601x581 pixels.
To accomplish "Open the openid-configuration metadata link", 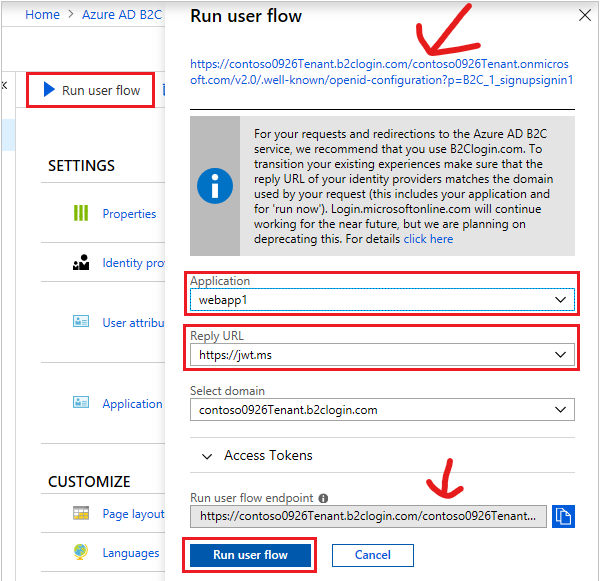I will click(381, 72).
